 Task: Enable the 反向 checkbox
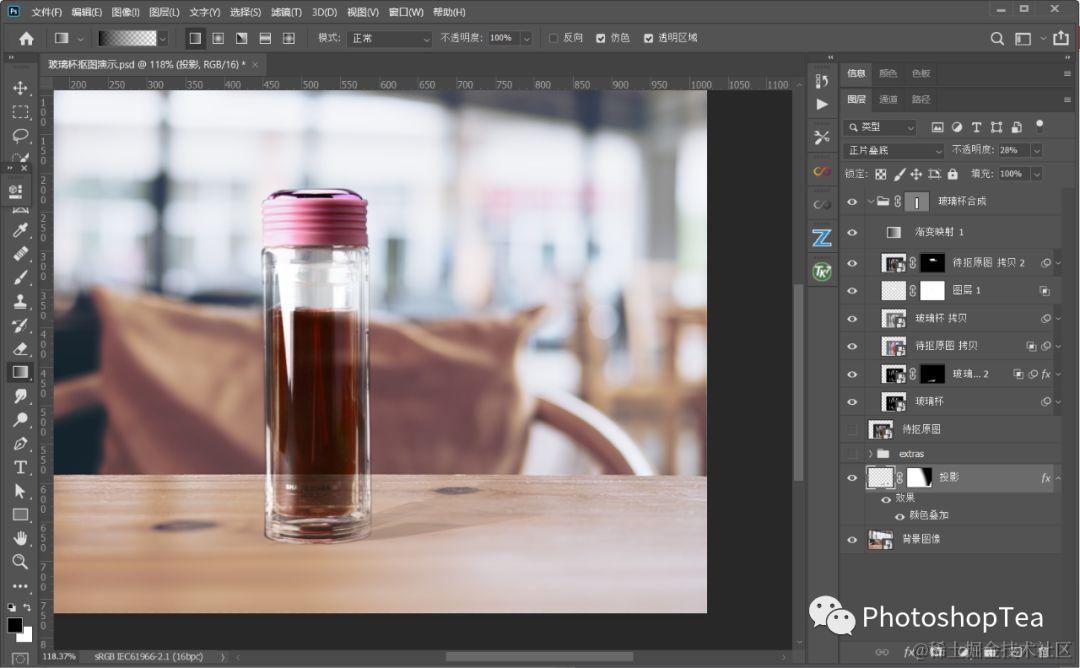[x=554, y=38]
